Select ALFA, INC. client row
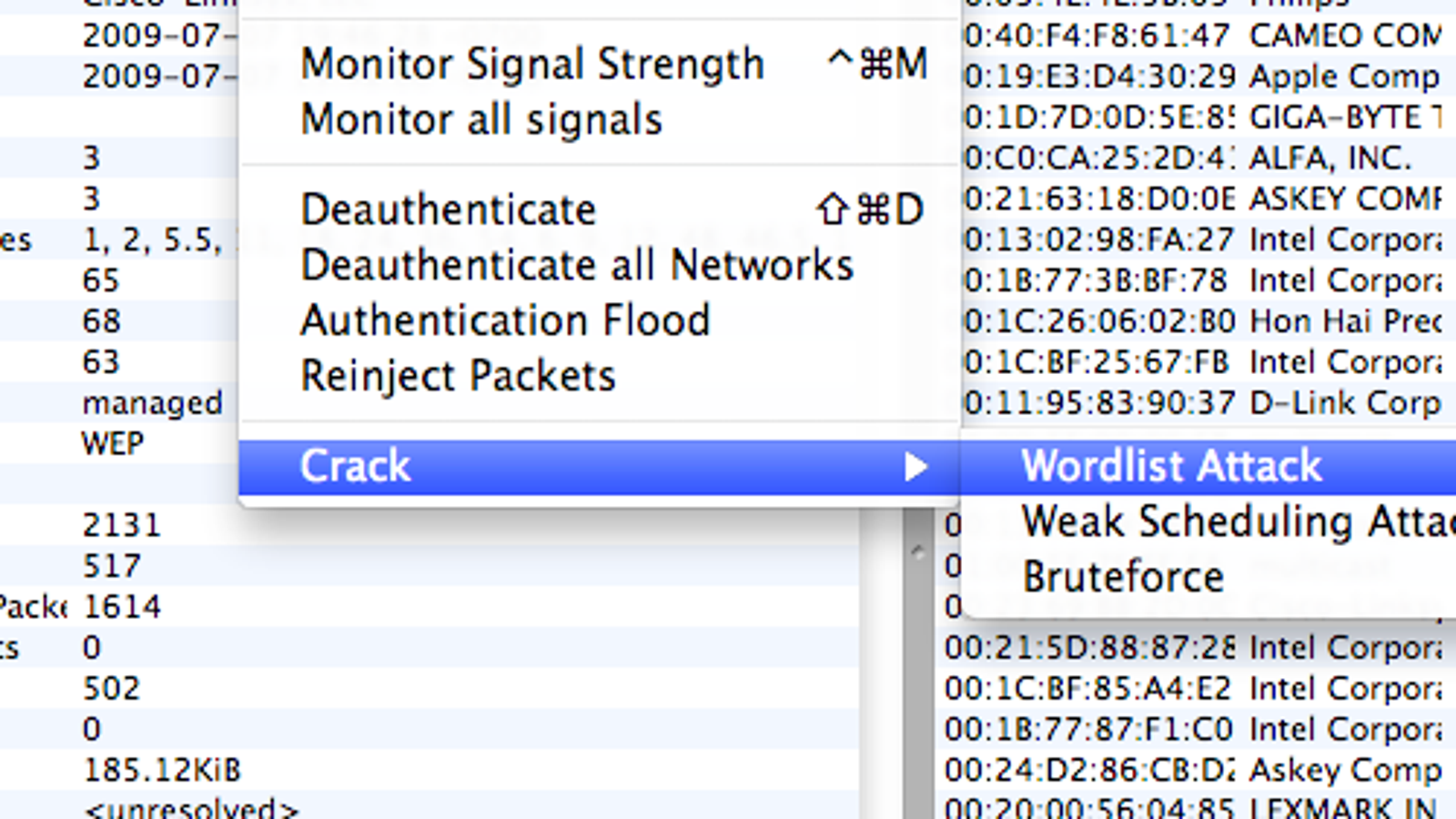The image size is (1456, 819). pos(1203,158)
